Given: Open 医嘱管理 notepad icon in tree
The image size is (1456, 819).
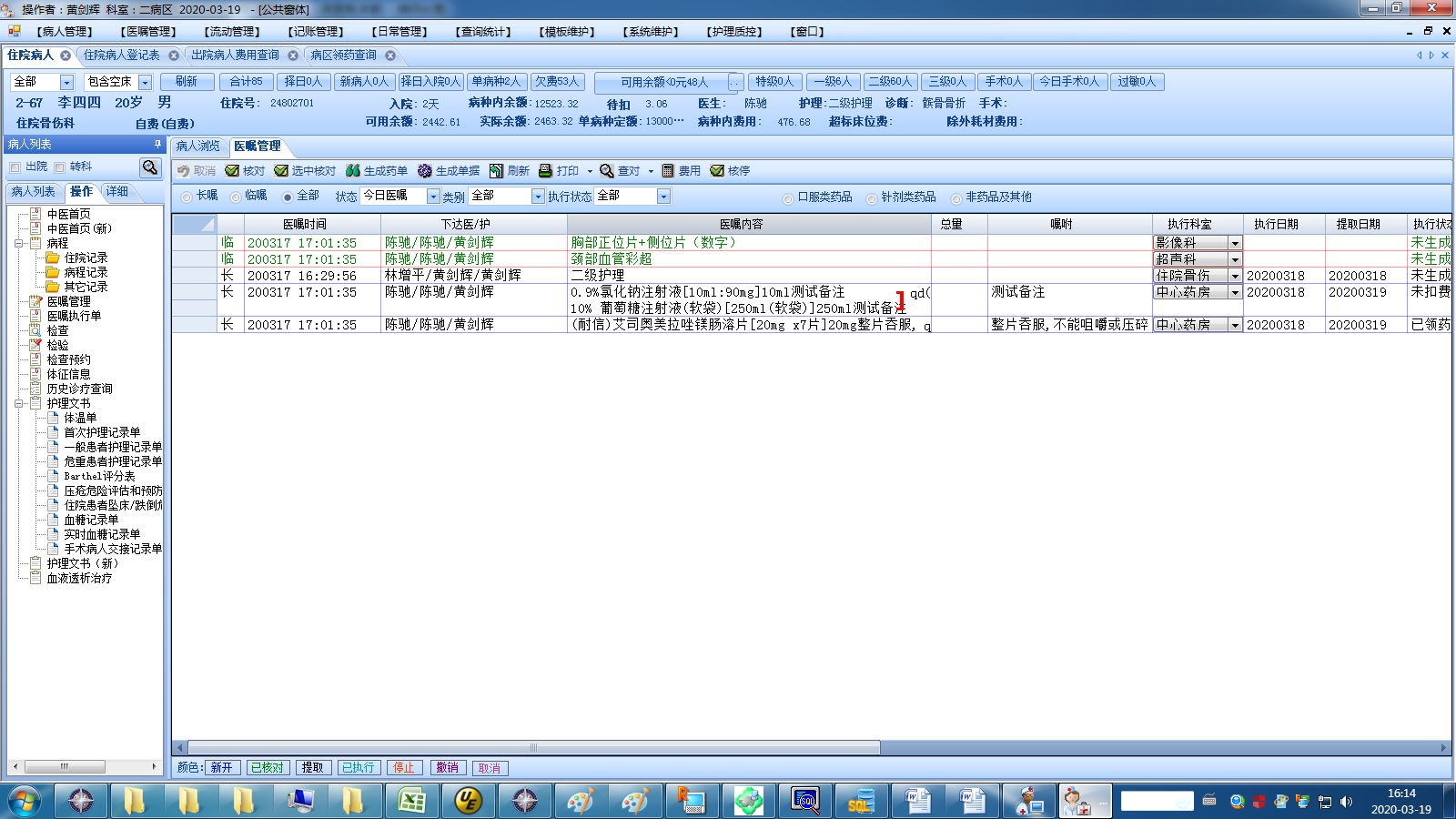Looking at the screenshot, I should tap(35, 301).
